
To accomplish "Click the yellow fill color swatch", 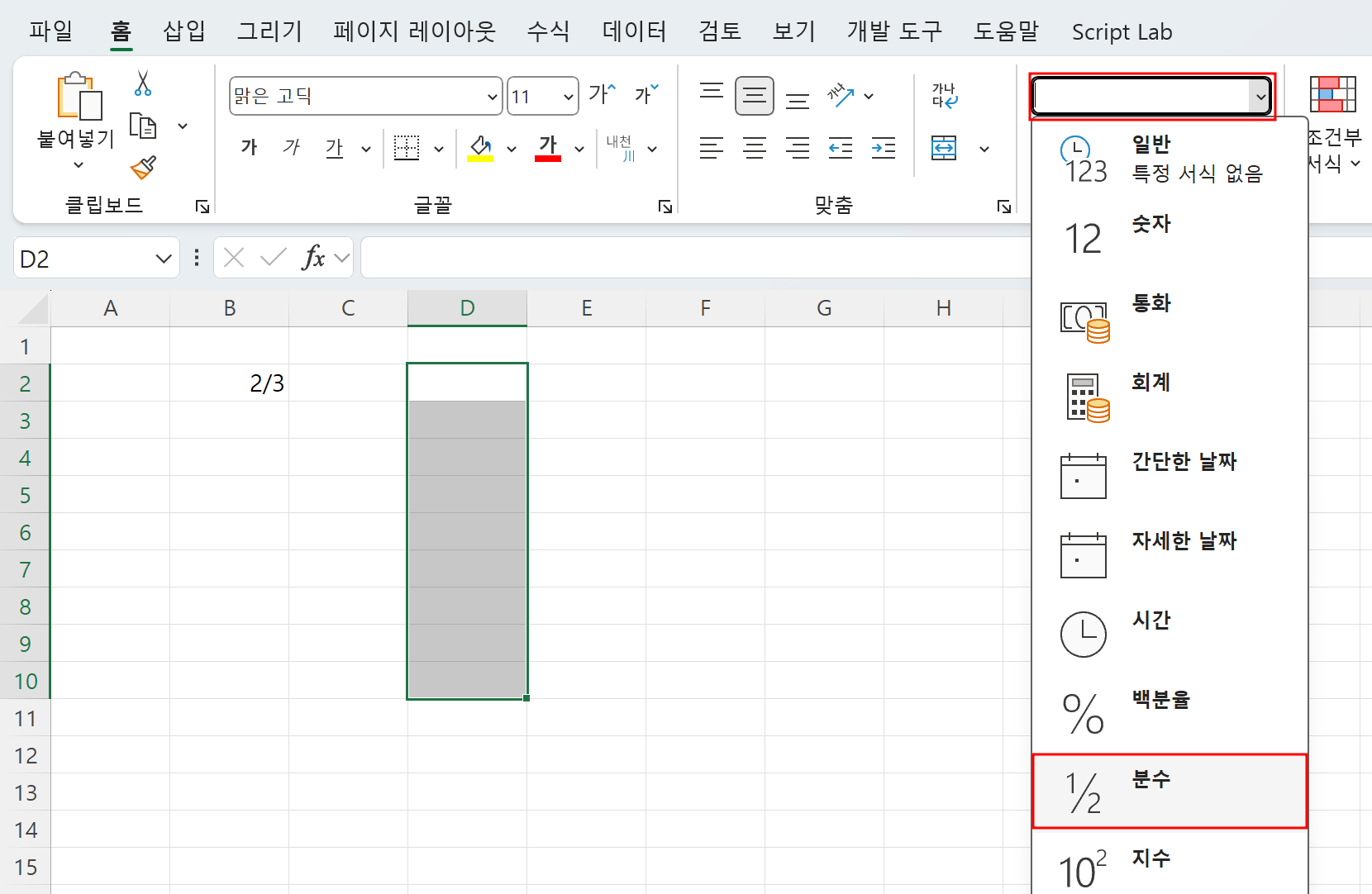I will (x=479, y=158).
